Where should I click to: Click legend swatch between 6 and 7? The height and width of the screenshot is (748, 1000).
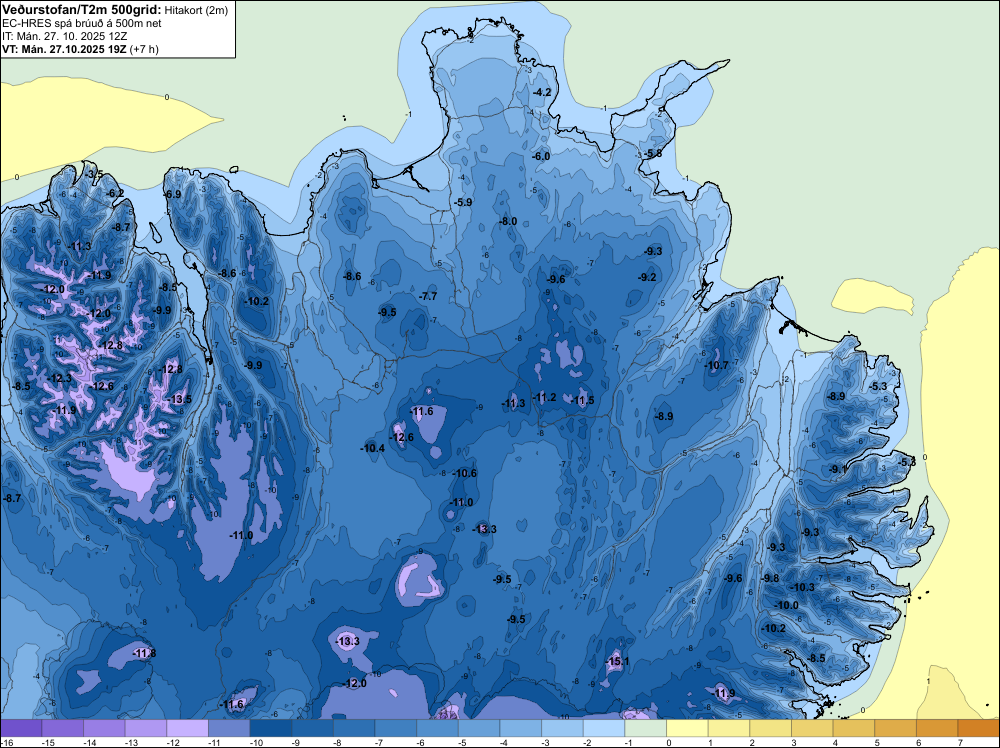(938, 728)
